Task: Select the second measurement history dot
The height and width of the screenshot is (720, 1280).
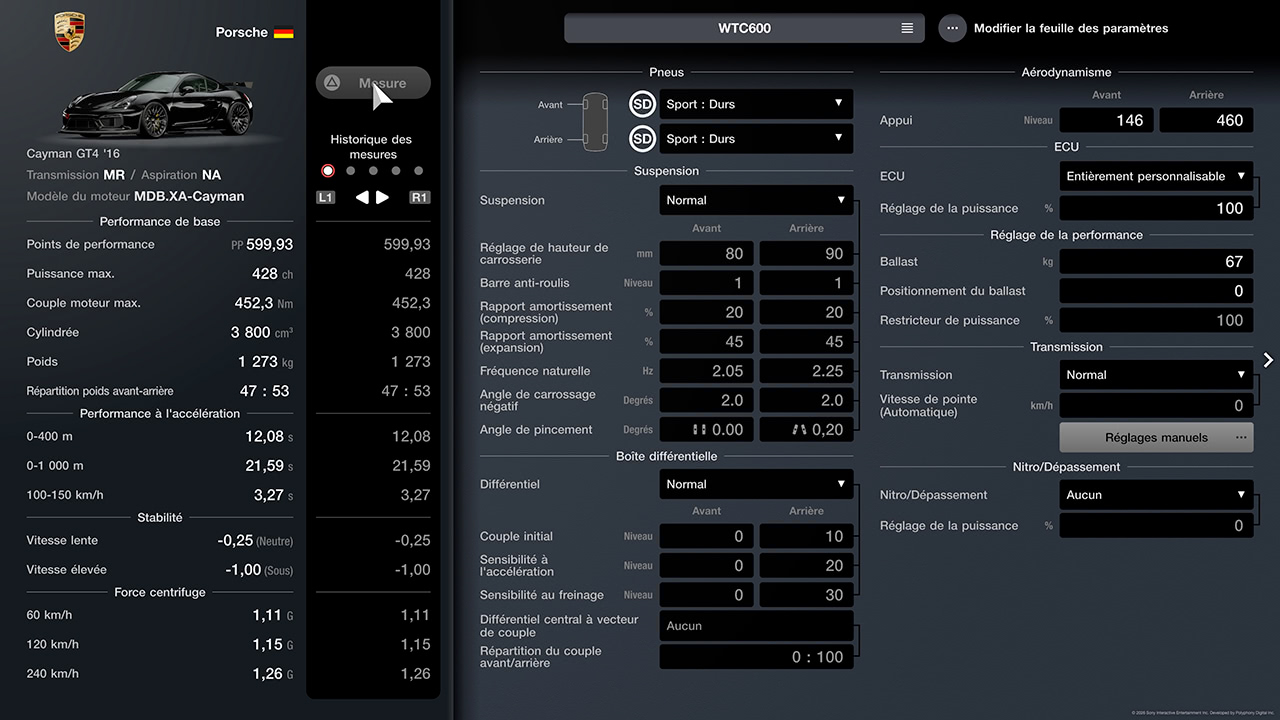Action: (350, 171)
